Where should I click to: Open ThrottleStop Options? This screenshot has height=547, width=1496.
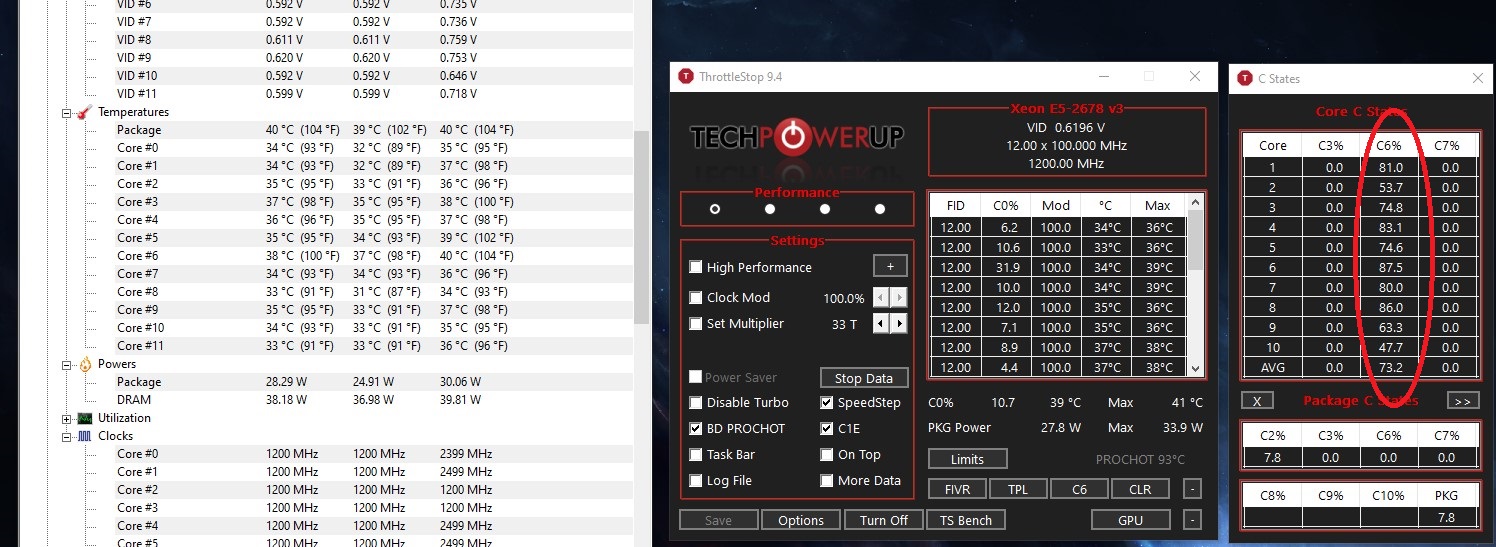click(x=801, y=520)
